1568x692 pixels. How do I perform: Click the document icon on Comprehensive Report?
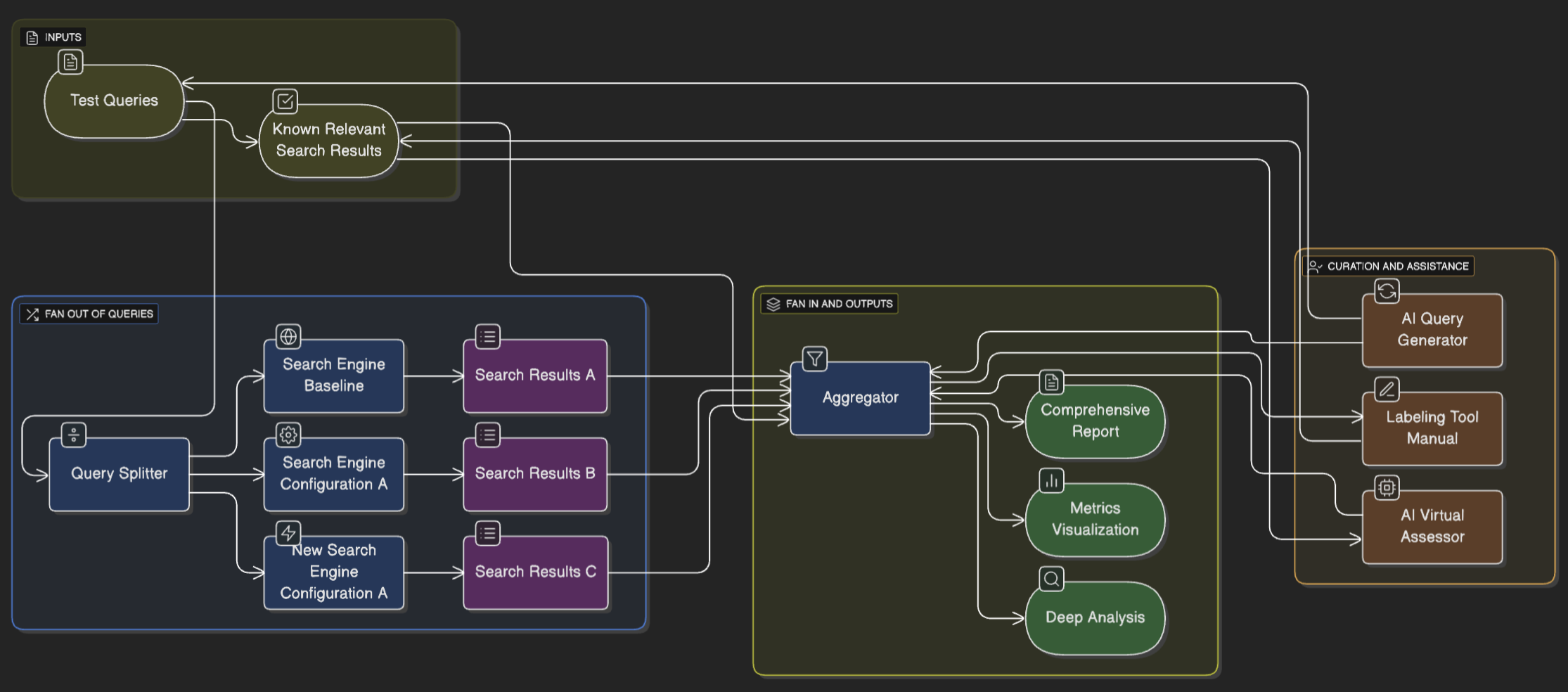point(1051,383)
